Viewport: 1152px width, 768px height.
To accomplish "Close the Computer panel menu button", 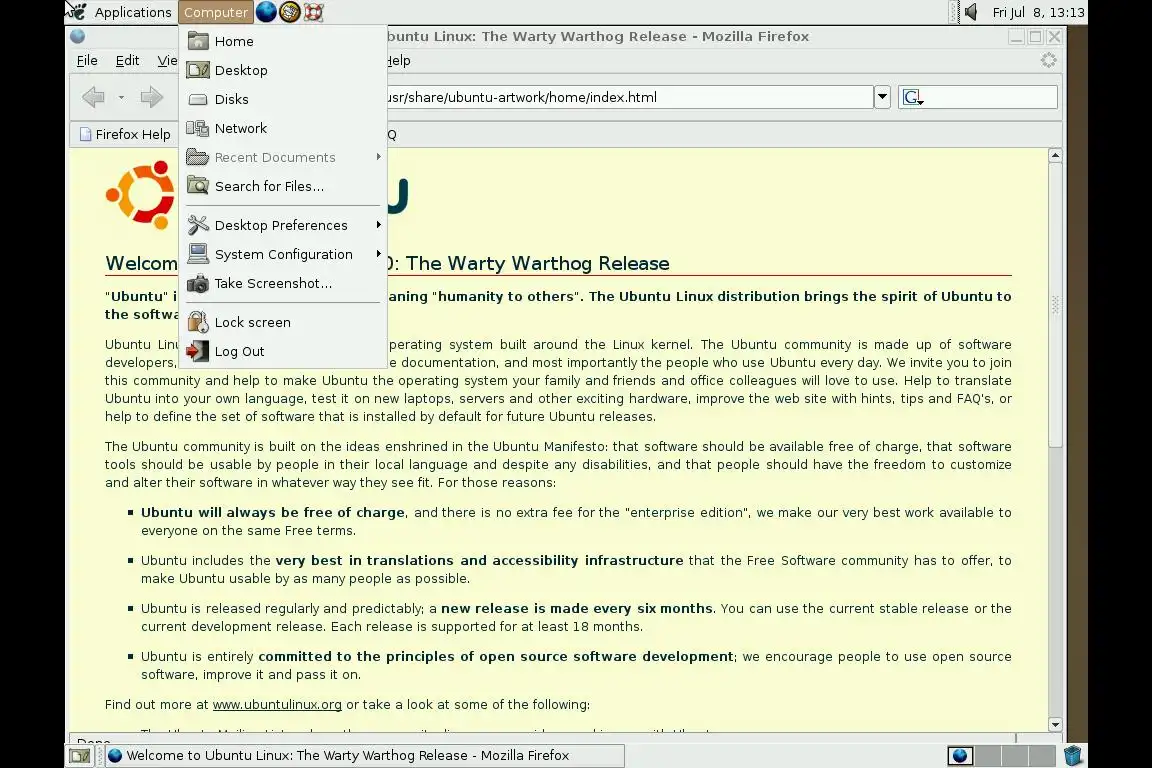I will pyautogui.click(x=215, y=12).
